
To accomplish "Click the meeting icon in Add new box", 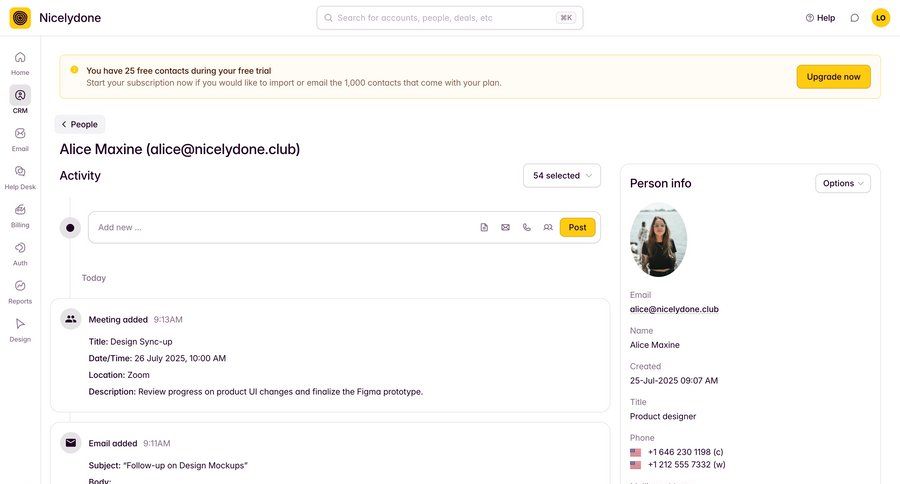I will click(548, 227).
